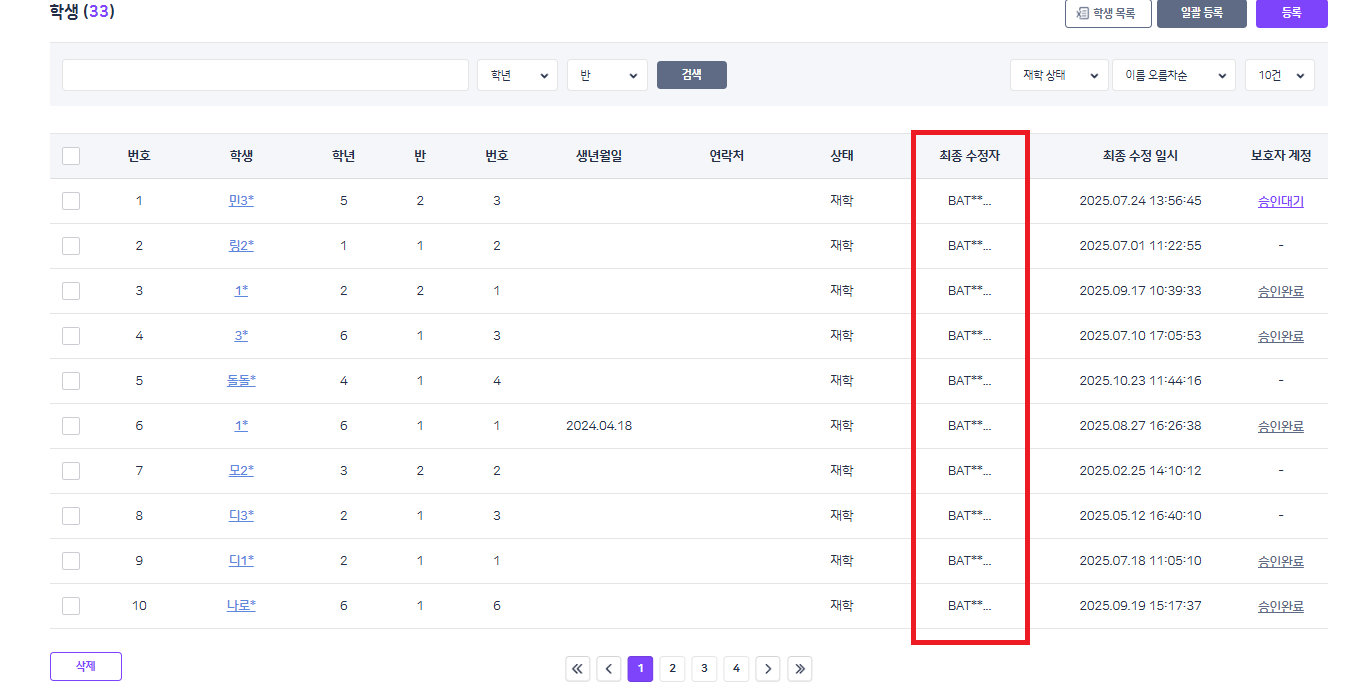This screenshot has width=1362, height=690.
Task: Open the 재학 상태 filter dropdown
Action: coord(1058,75)
